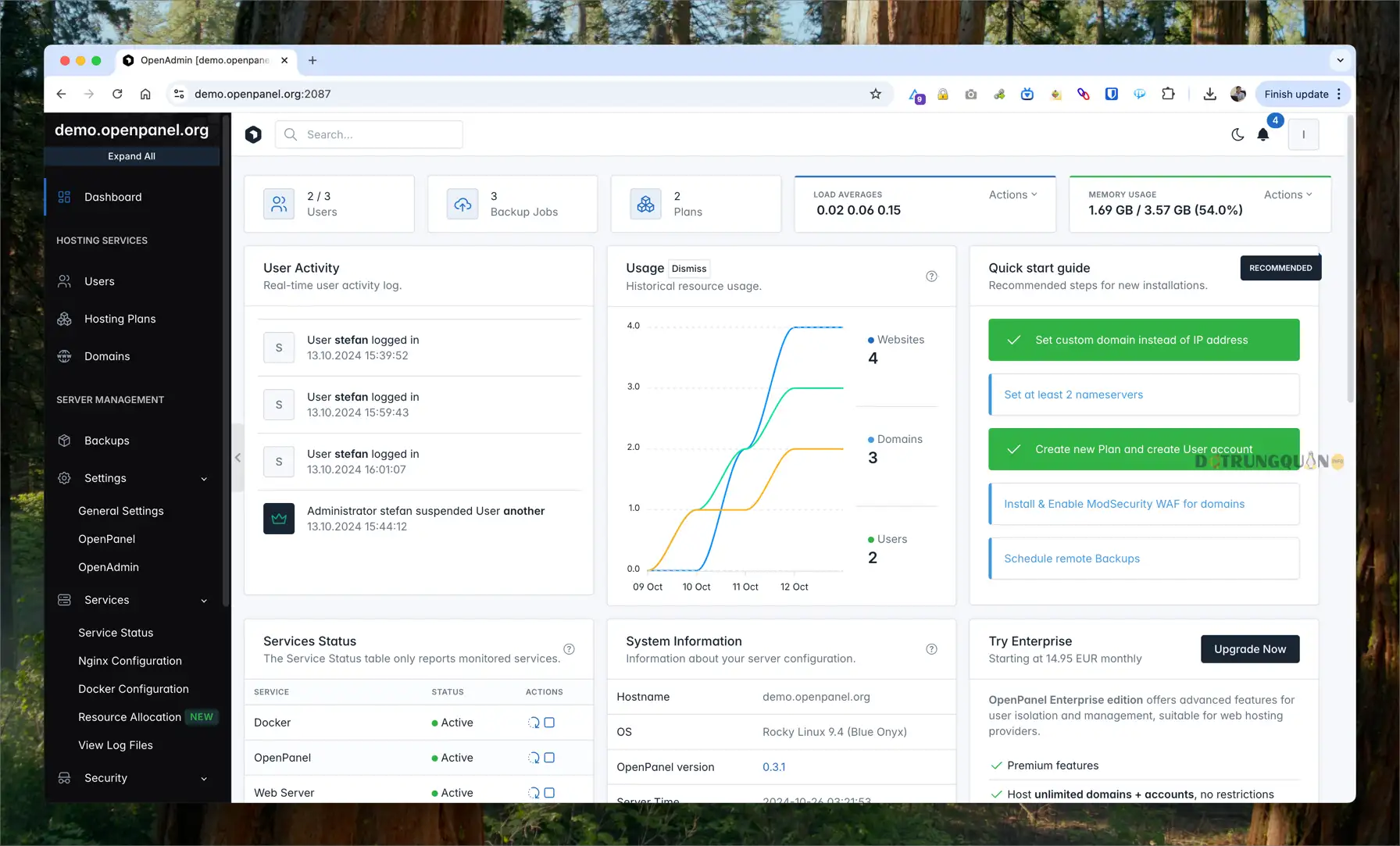Click Expand All in sidebar
This screenshot has height=846, width=1400.
click(x=131, y=156)
